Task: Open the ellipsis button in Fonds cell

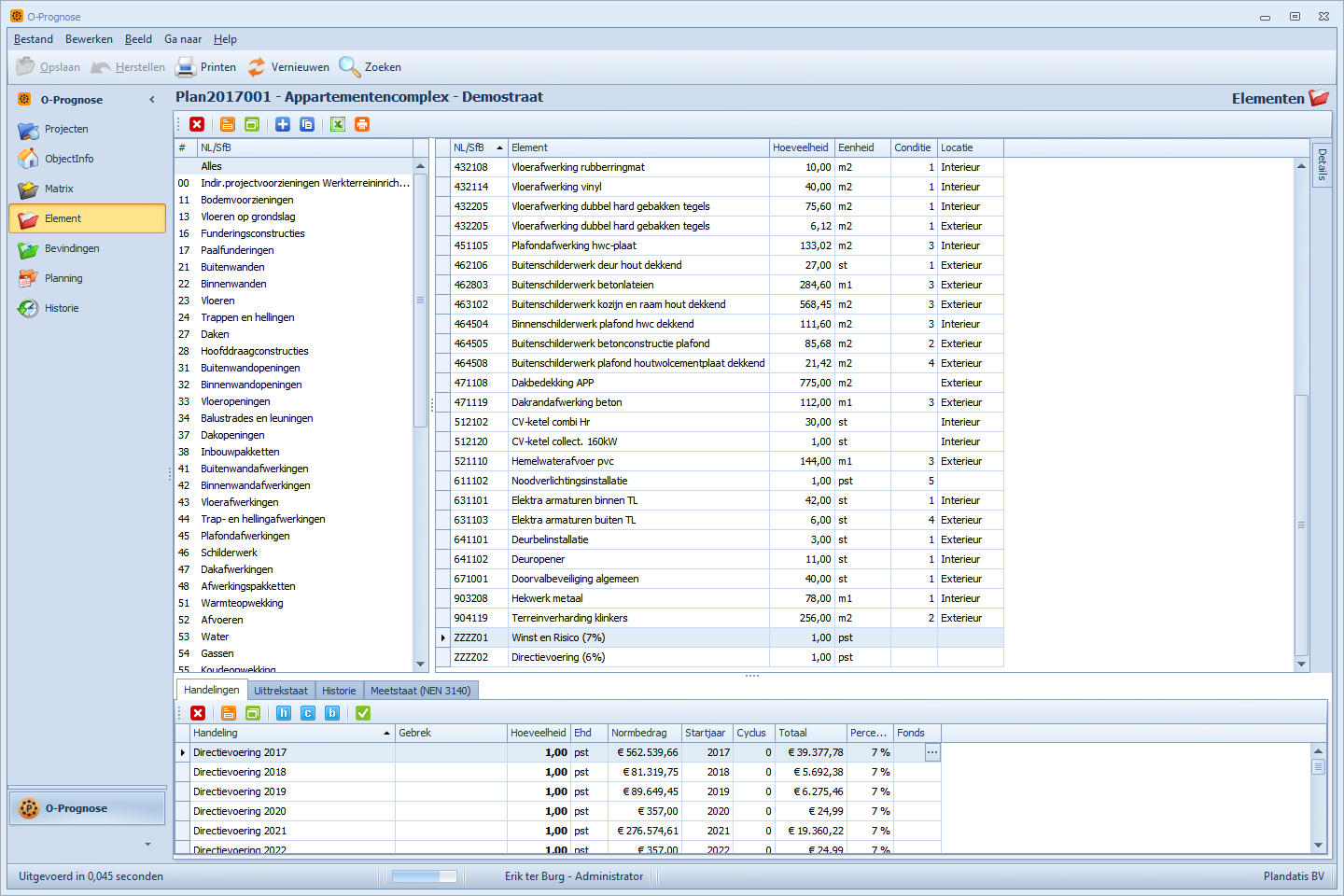Action: (x=931, y=752)
